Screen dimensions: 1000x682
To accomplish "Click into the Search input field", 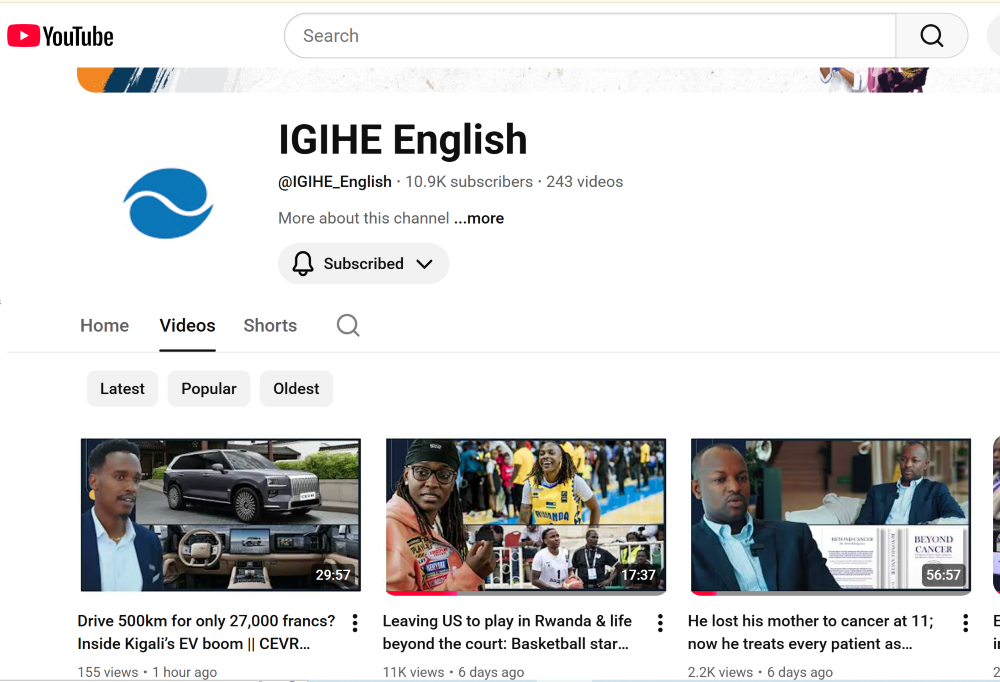I will click(590, 36).
